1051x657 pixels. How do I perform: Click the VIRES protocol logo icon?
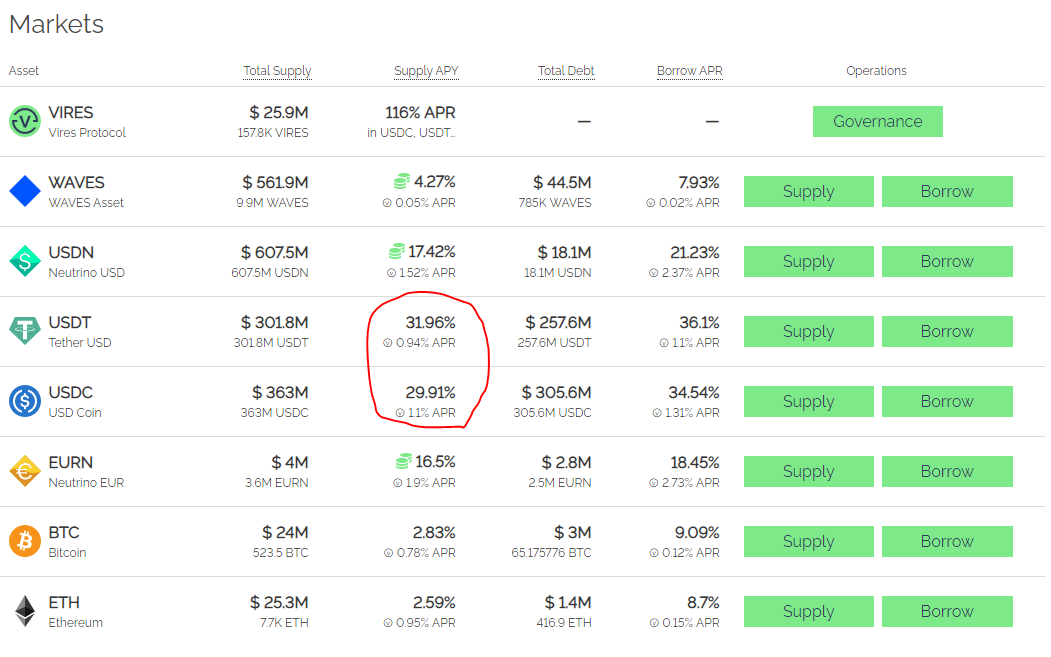tap(25, 121)
